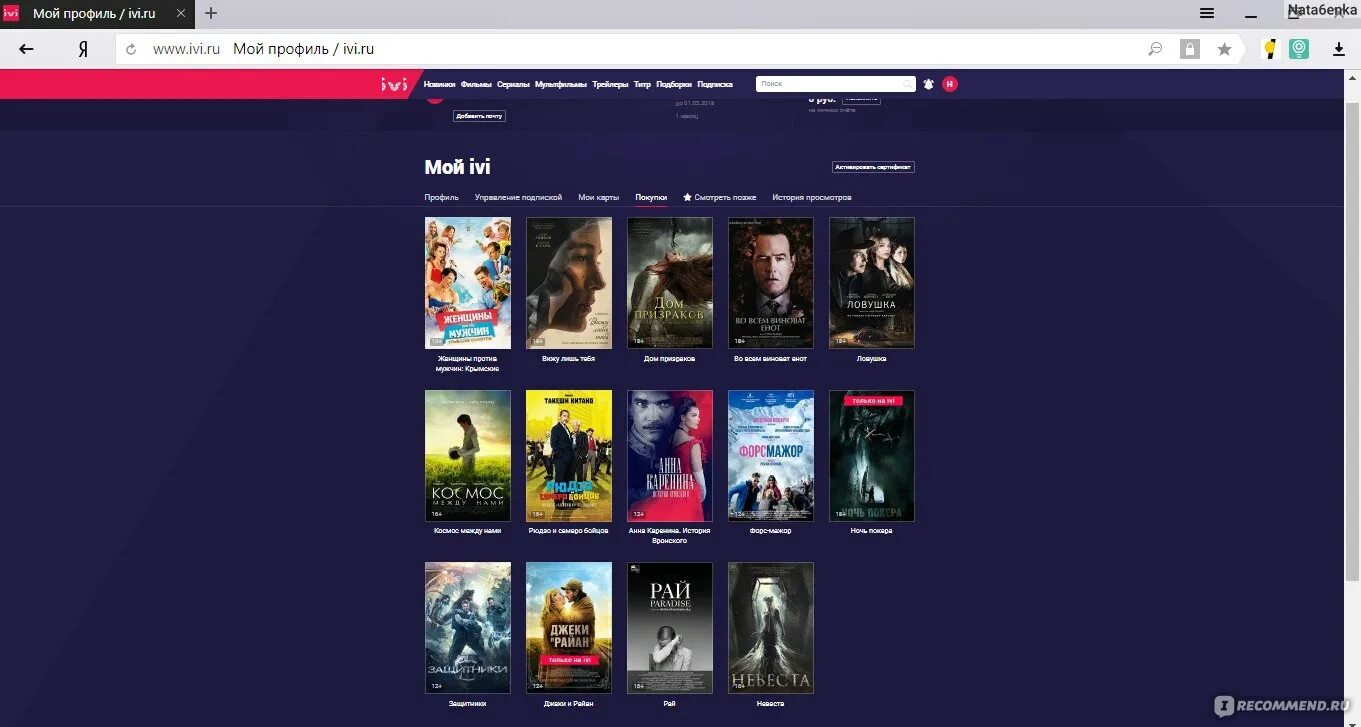Click the Yandex 'Я' home button
The width and height of the screenshot is (1361, 727).
83,48
